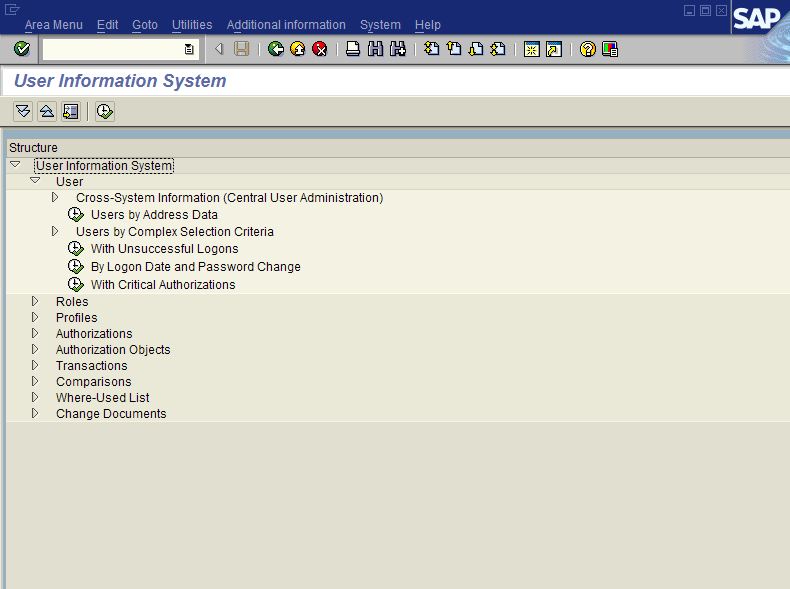The image size is (790, 589).
Task: Click the Next Page icon
Action: pyautogui.click(x=476, y=49)
